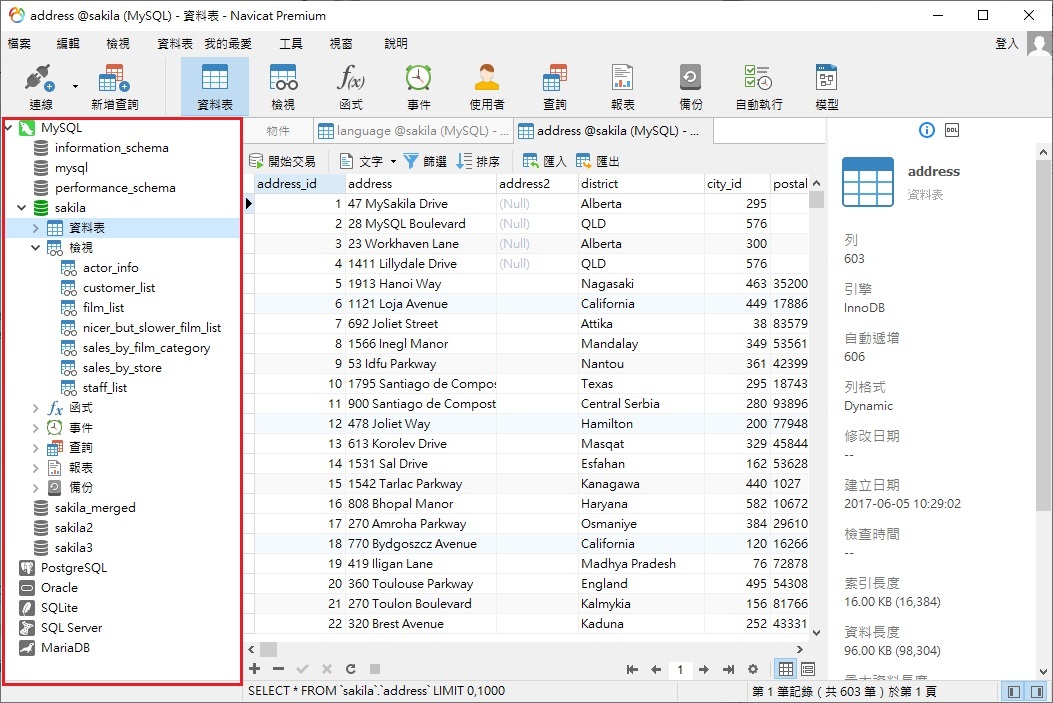Switch to form view in bottom bar

pyautogui.click(x=808, y=669)
